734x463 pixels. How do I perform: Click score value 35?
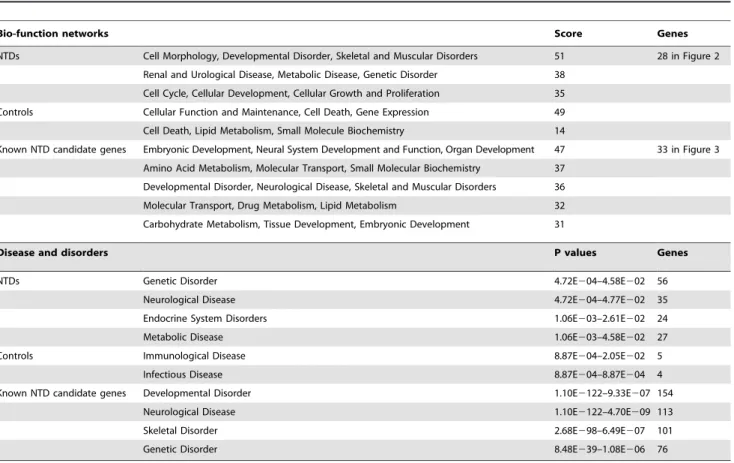point(559,94)
